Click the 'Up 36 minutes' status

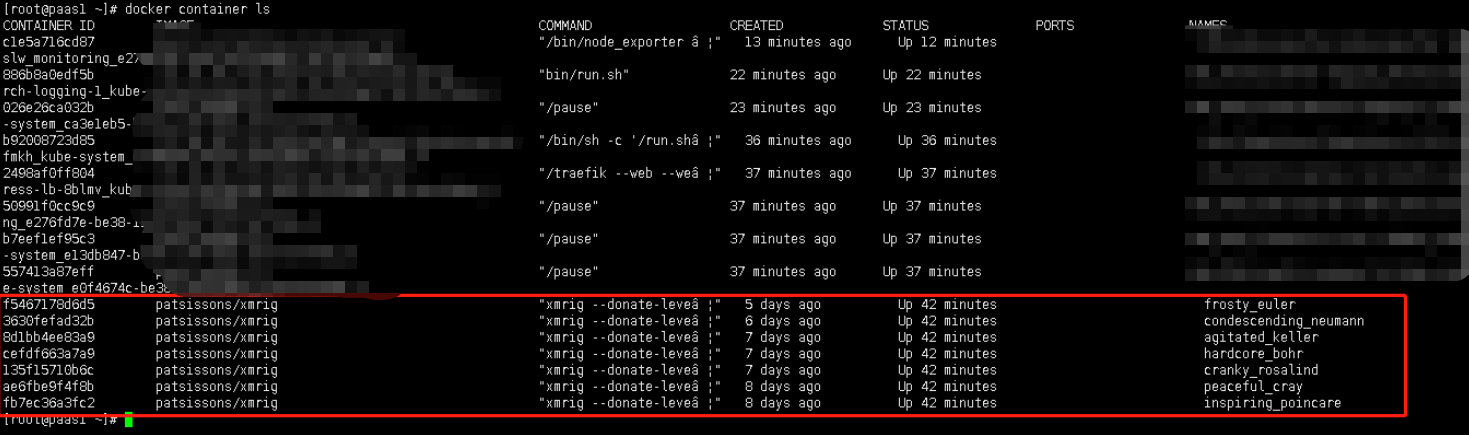point(947,141)
